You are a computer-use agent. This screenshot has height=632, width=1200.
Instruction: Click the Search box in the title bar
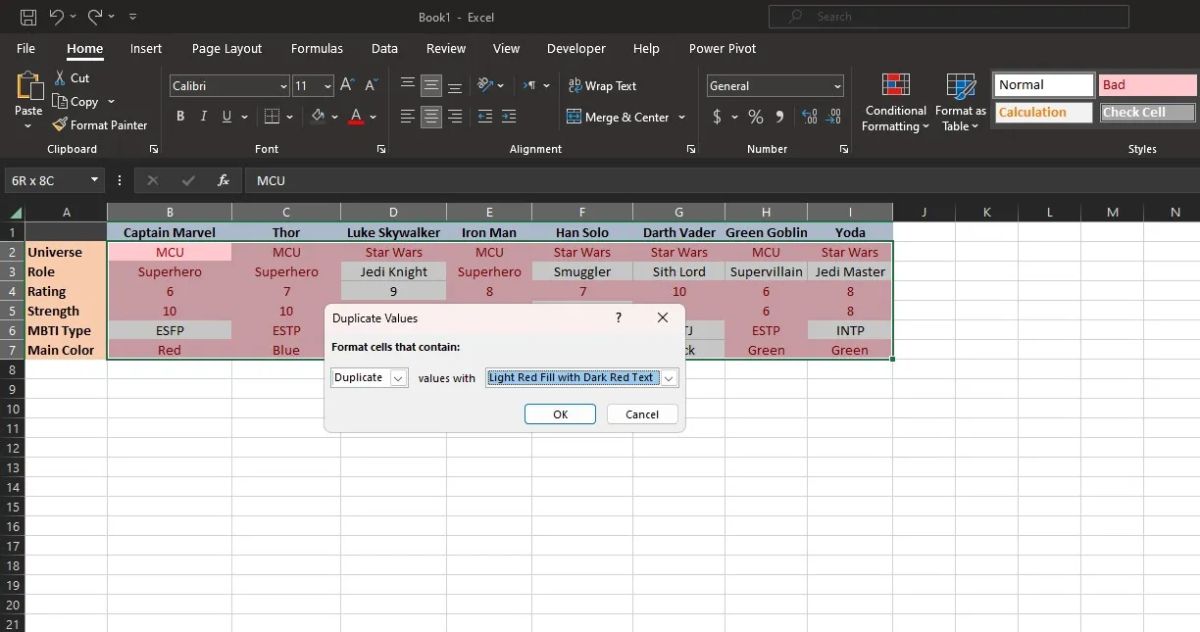[x=947, y=16]
